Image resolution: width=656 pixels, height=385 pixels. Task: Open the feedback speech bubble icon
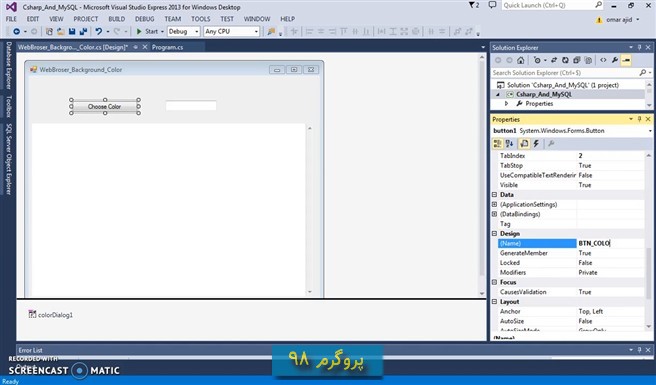[x=492, y=5]
